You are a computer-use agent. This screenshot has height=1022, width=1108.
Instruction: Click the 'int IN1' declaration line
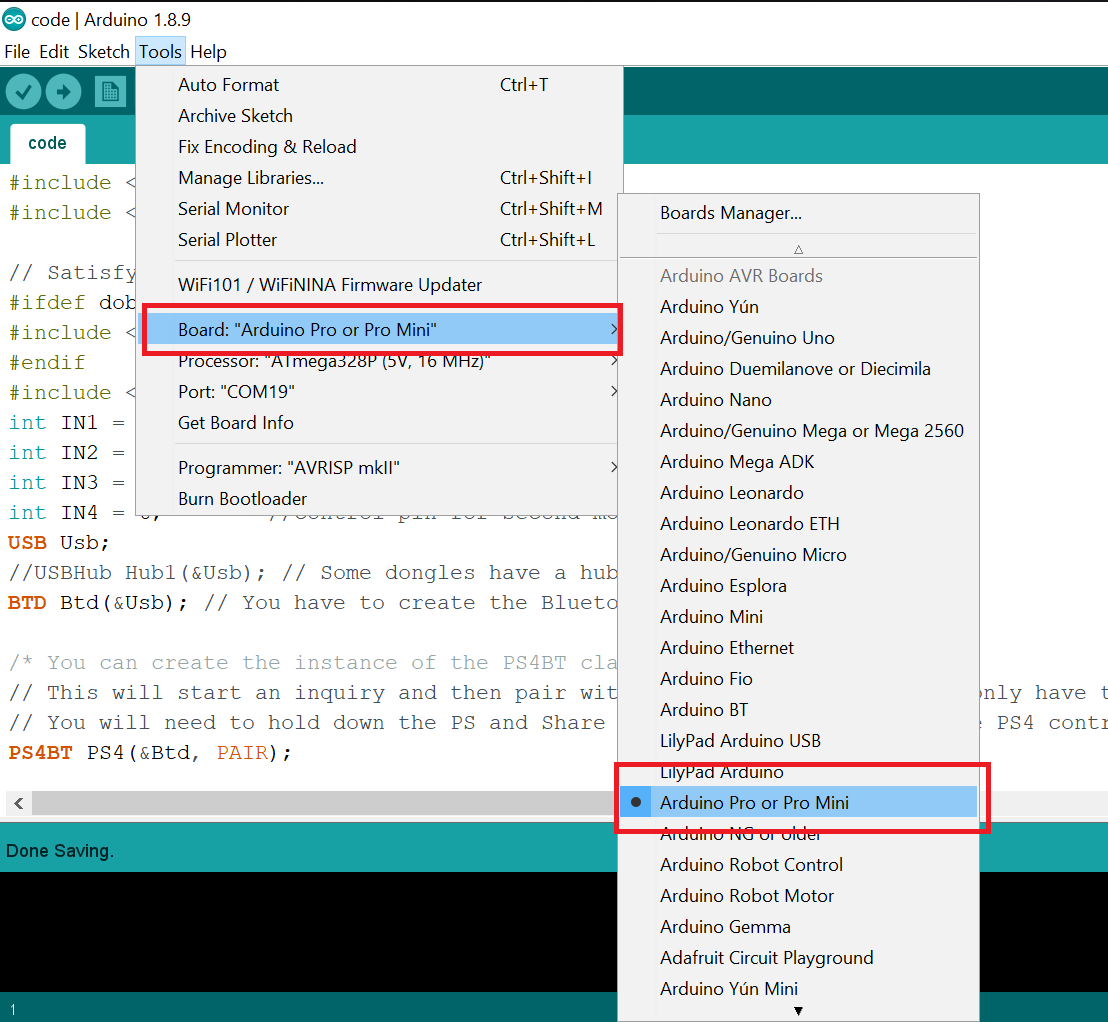[67, 423]
